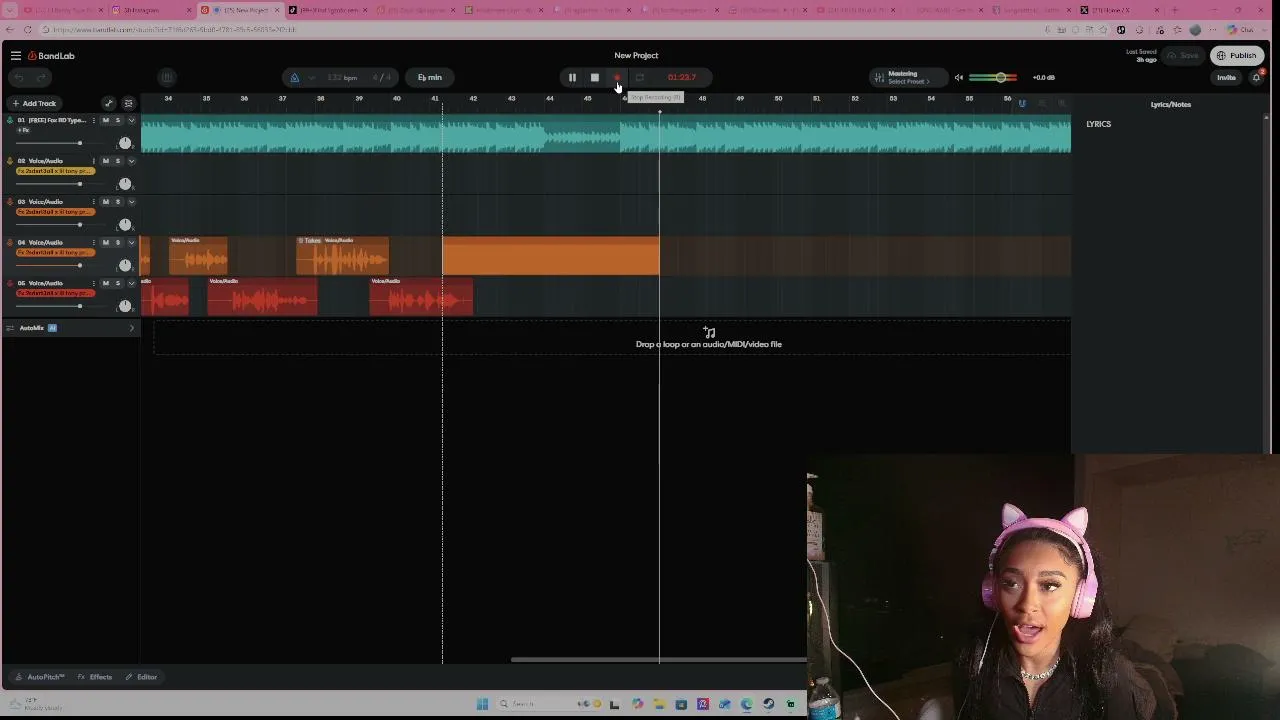Expand track 05 options chevron
1280x720 pixels.
coord(131,284)
